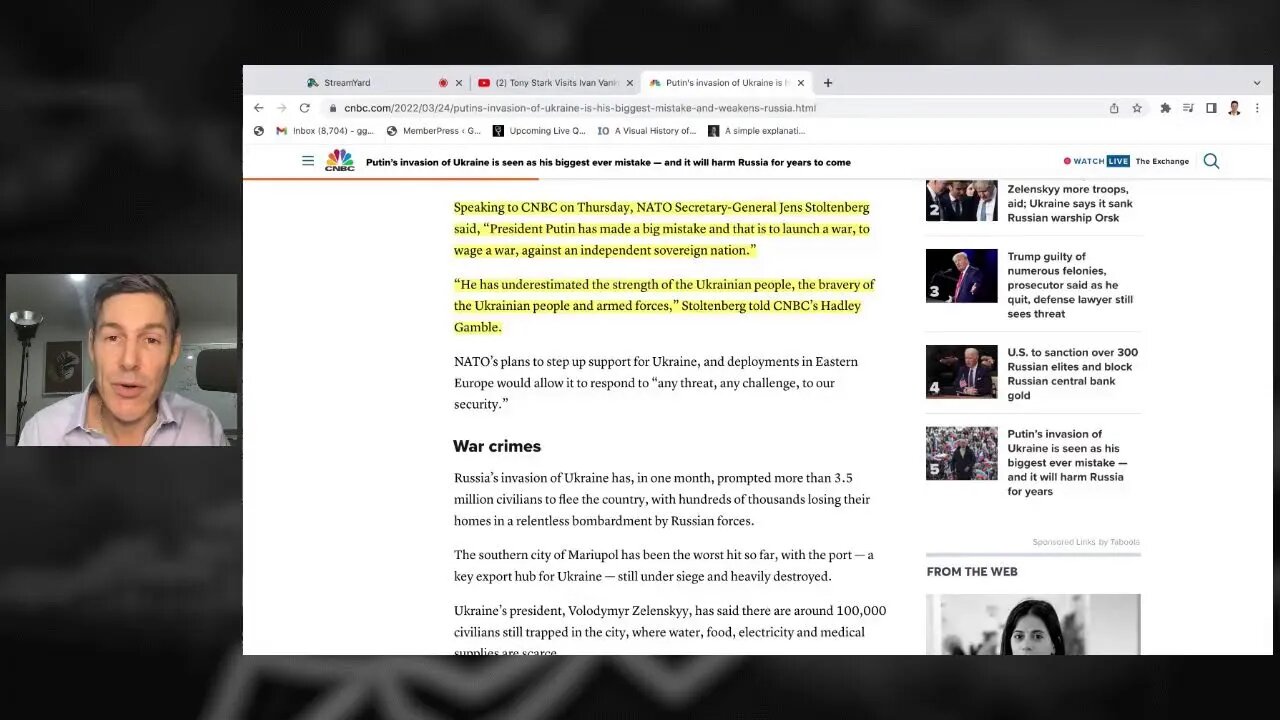The width and height of the screenshot is (1280, 720).
Task: Close the StreamYard tab
Action: coord(459,83)
